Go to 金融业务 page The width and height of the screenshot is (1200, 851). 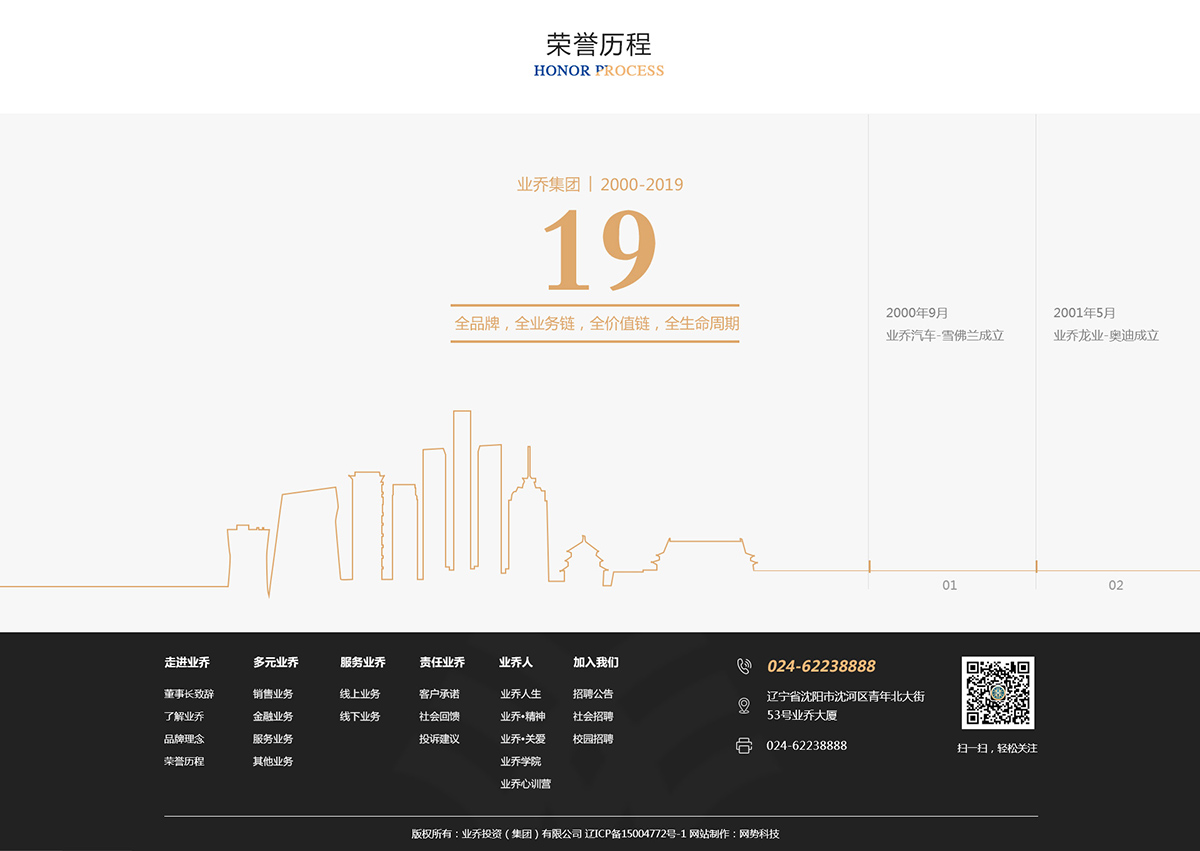coord(273,717)
